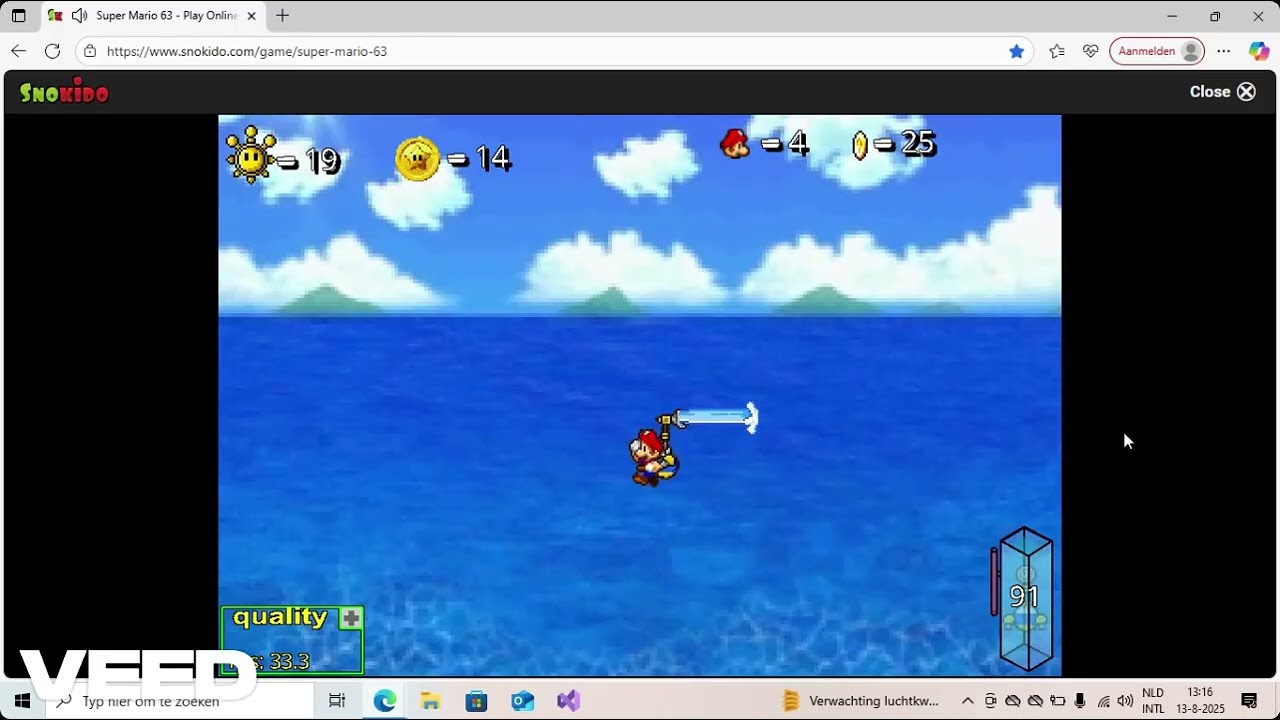
Task: Open File Explorer from the taskbar
Action: [430, 701]
